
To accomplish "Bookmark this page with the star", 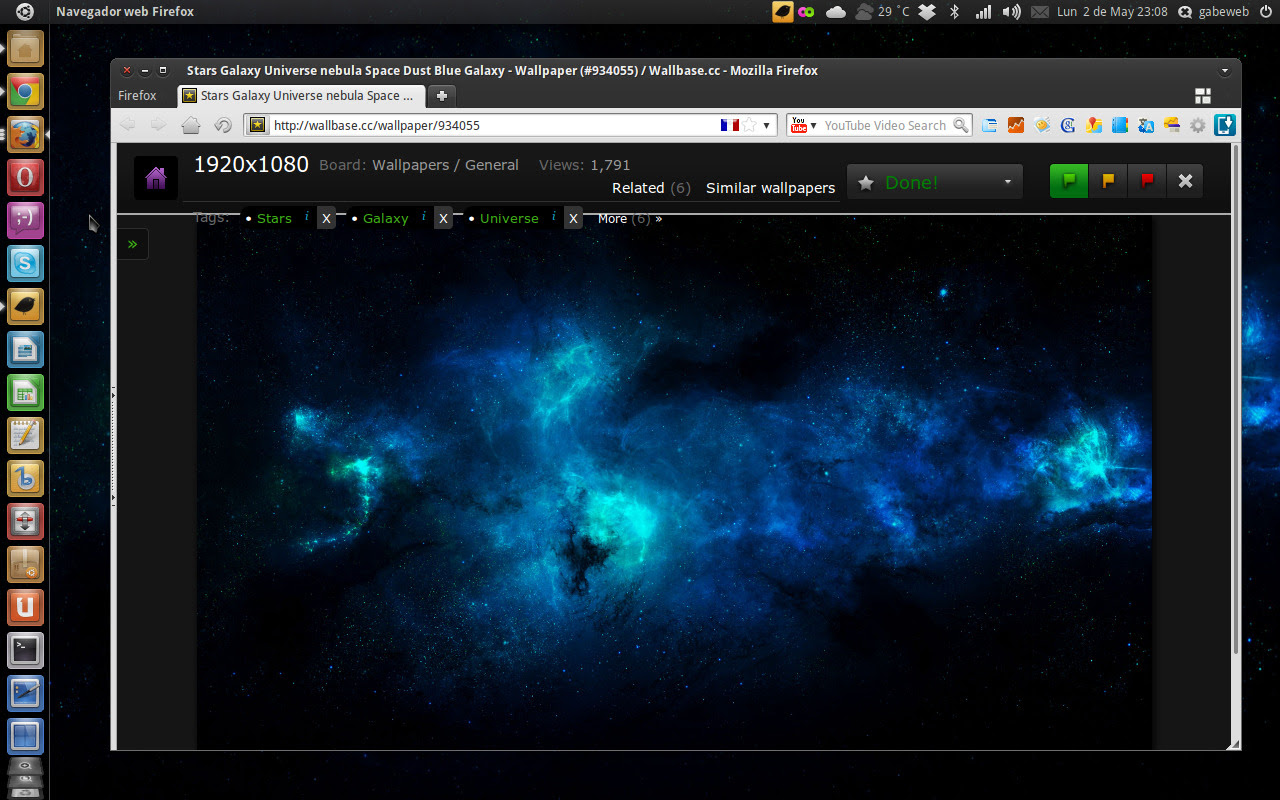I will (x=749, y=125).
